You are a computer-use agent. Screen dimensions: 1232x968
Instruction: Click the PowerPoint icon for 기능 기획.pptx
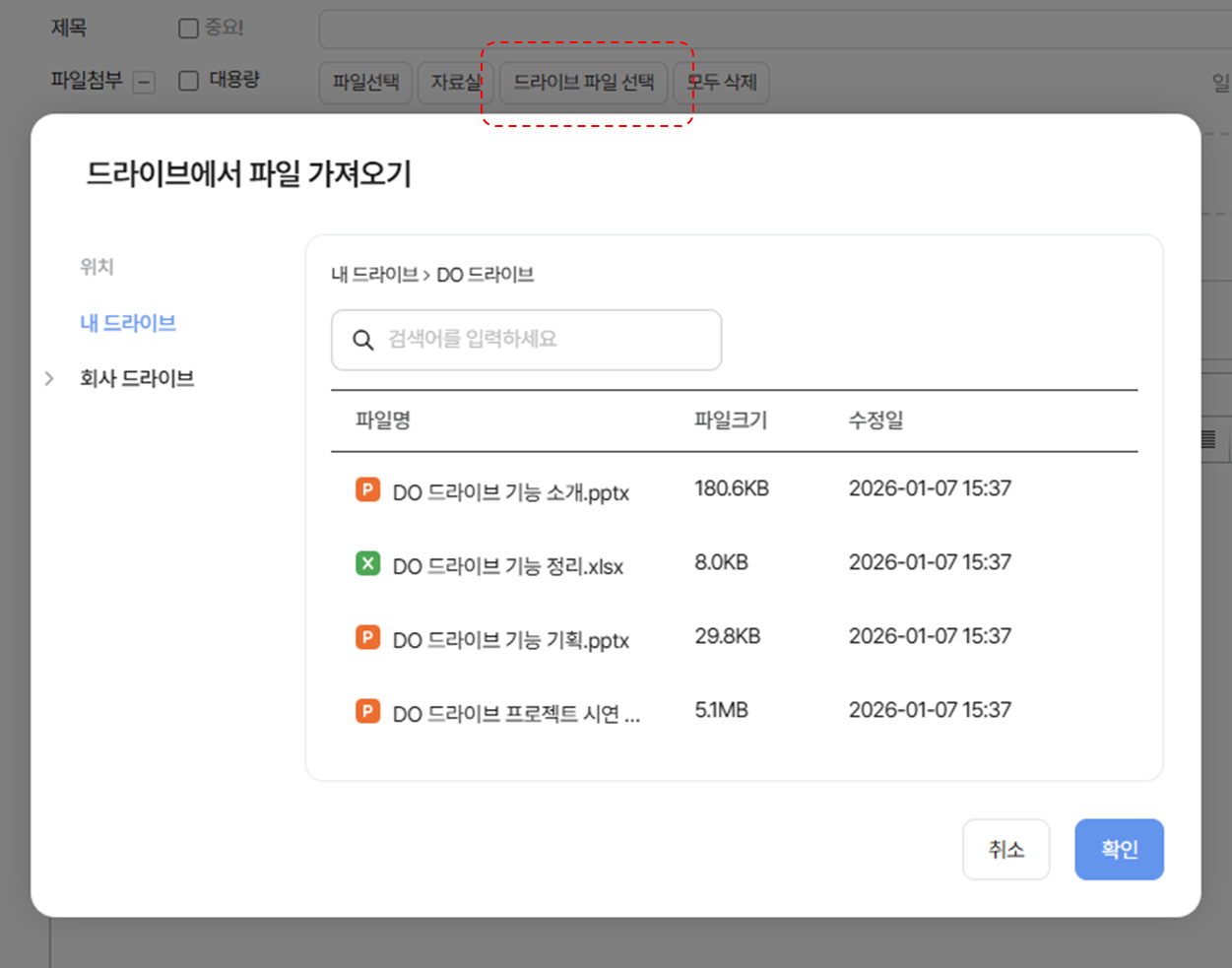[x=367, y=637]
